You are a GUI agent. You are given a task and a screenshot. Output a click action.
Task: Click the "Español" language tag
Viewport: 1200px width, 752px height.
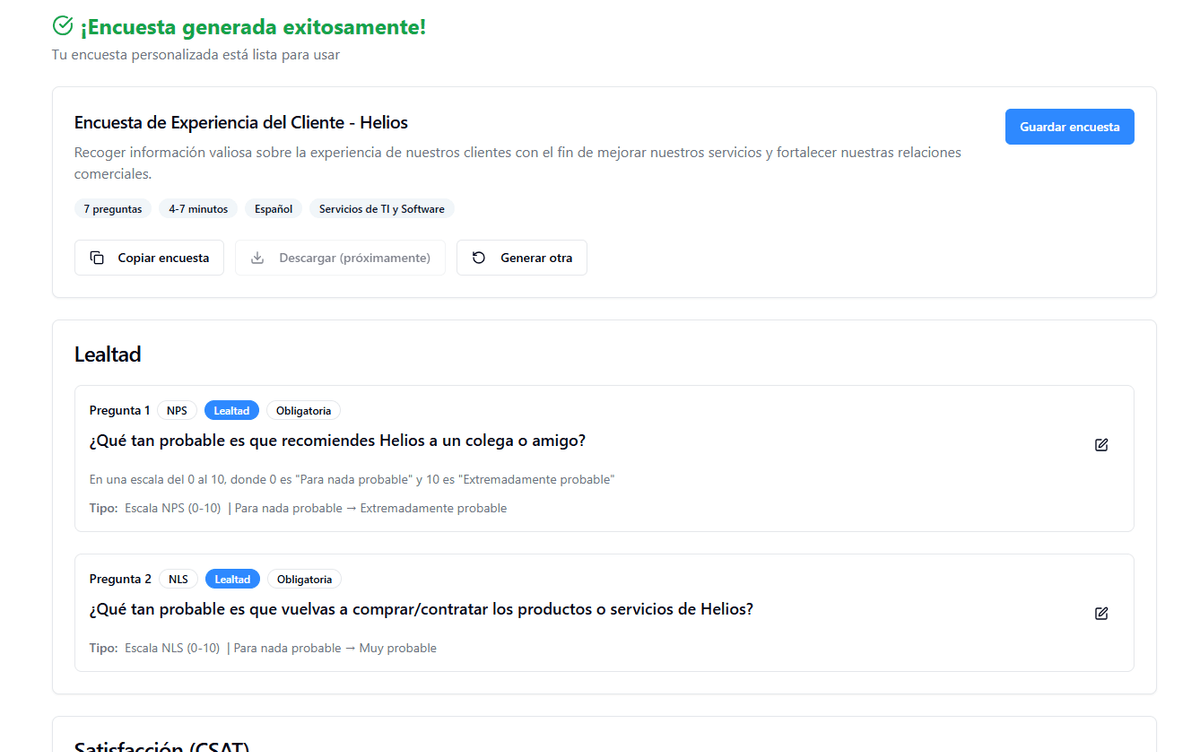[273, 209]
